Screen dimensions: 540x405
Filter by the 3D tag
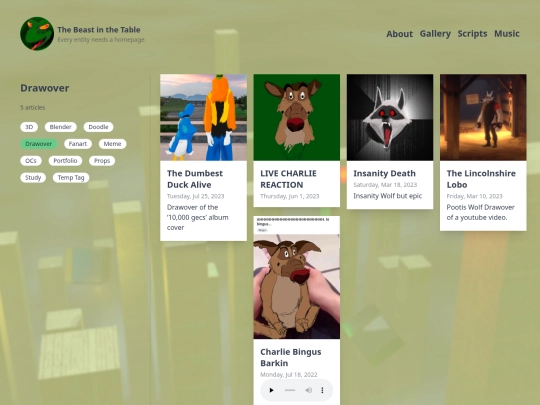pos(29,127)
